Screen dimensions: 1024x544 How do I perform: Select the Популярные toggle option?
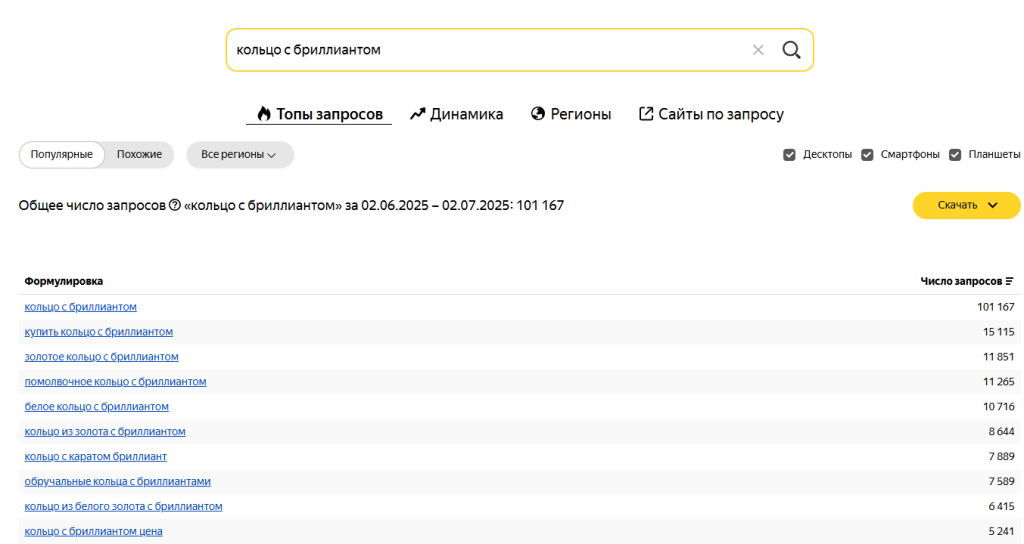(x=62, y=155)
